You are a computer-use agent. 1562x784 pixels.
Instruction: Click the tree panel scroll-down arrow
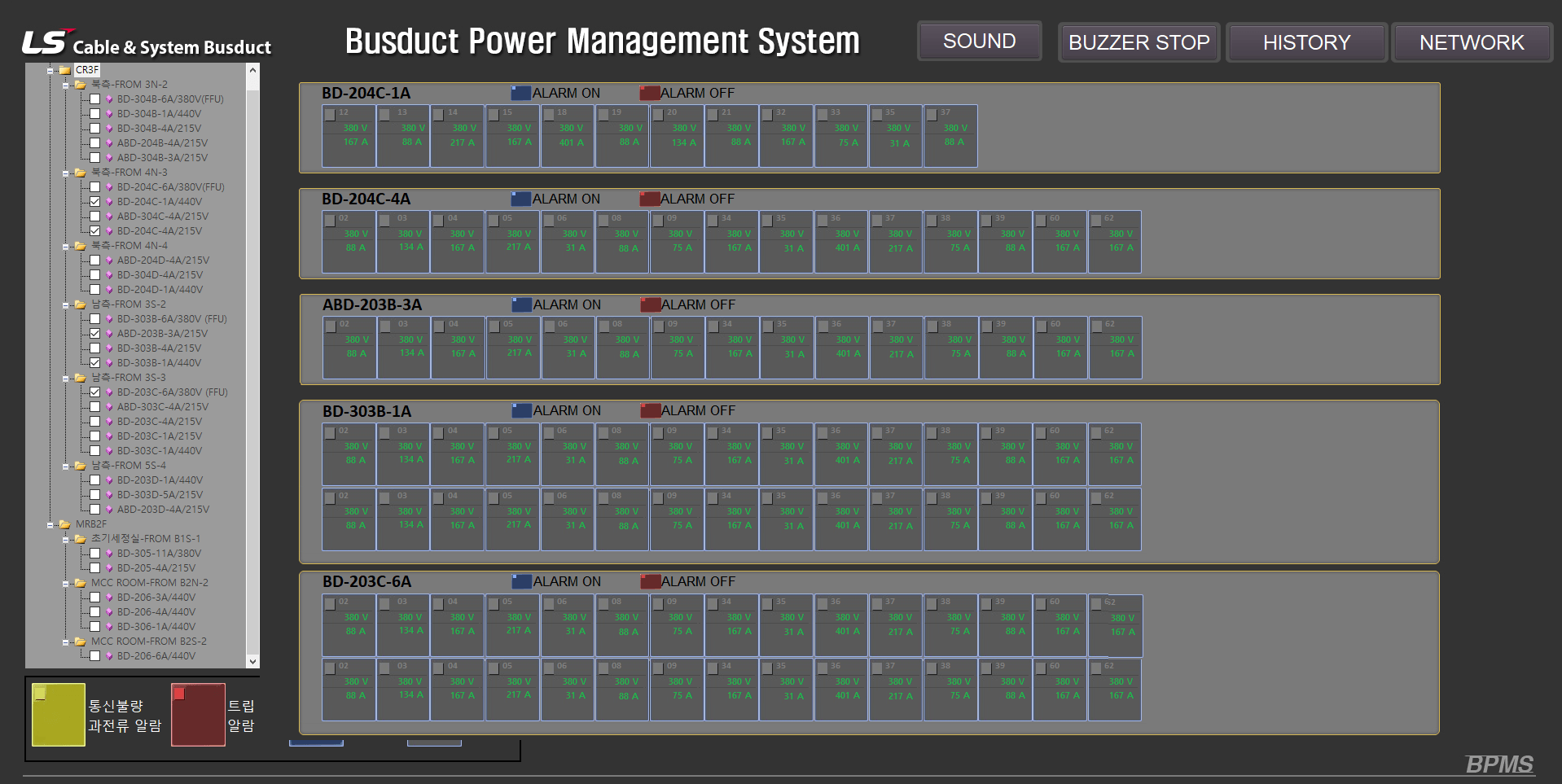252,662
